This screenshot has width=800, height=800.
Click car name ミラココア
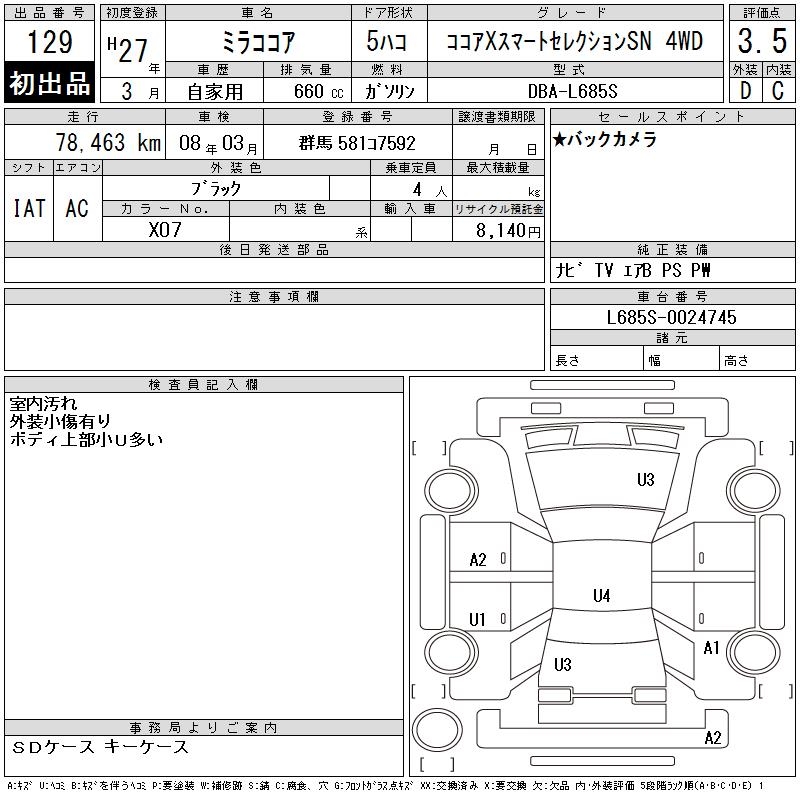click(258, 42)
